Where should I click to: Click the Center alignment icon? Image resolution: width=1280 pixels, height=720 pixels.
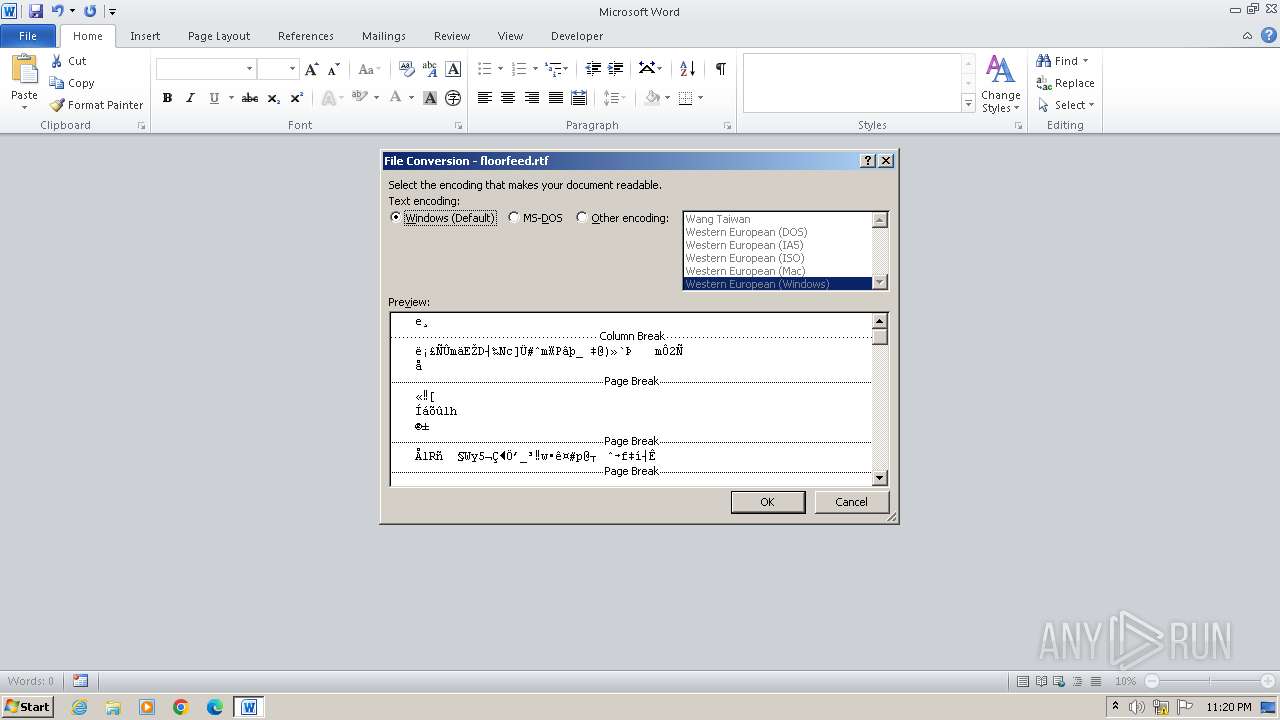pos(508,98)
